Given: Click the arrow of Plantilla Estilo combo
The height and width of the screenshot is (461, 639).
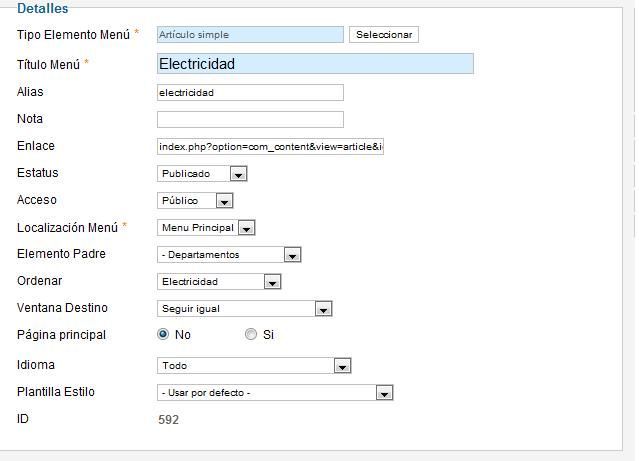Looking at the screenshot, I should [x=384, y=393].
